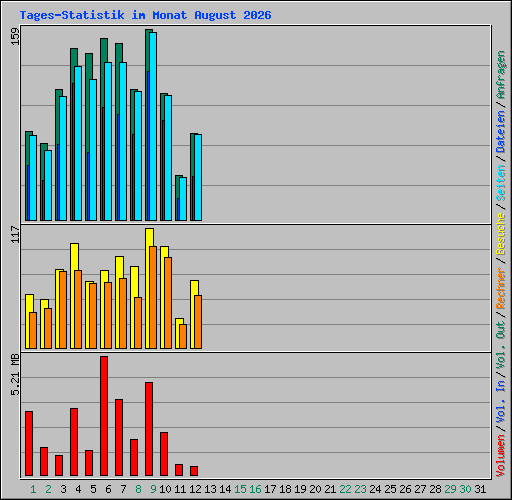Click the Dateien legend label

(x=500, y=132)
